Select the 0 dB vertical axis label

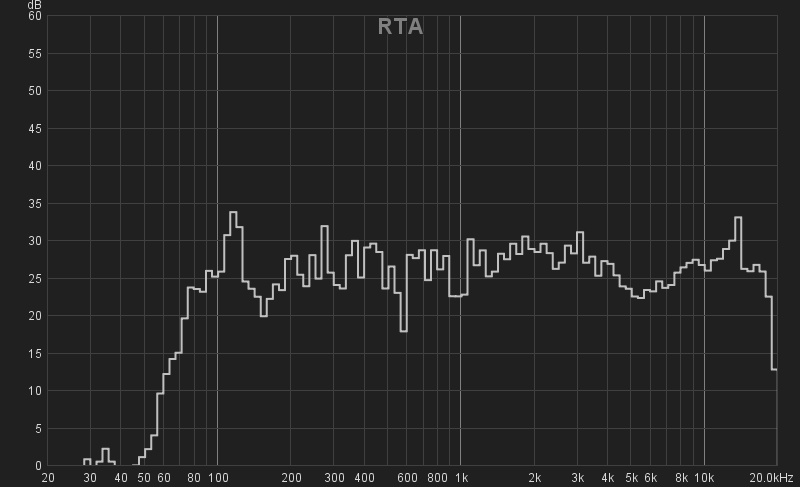click(38, 466)
